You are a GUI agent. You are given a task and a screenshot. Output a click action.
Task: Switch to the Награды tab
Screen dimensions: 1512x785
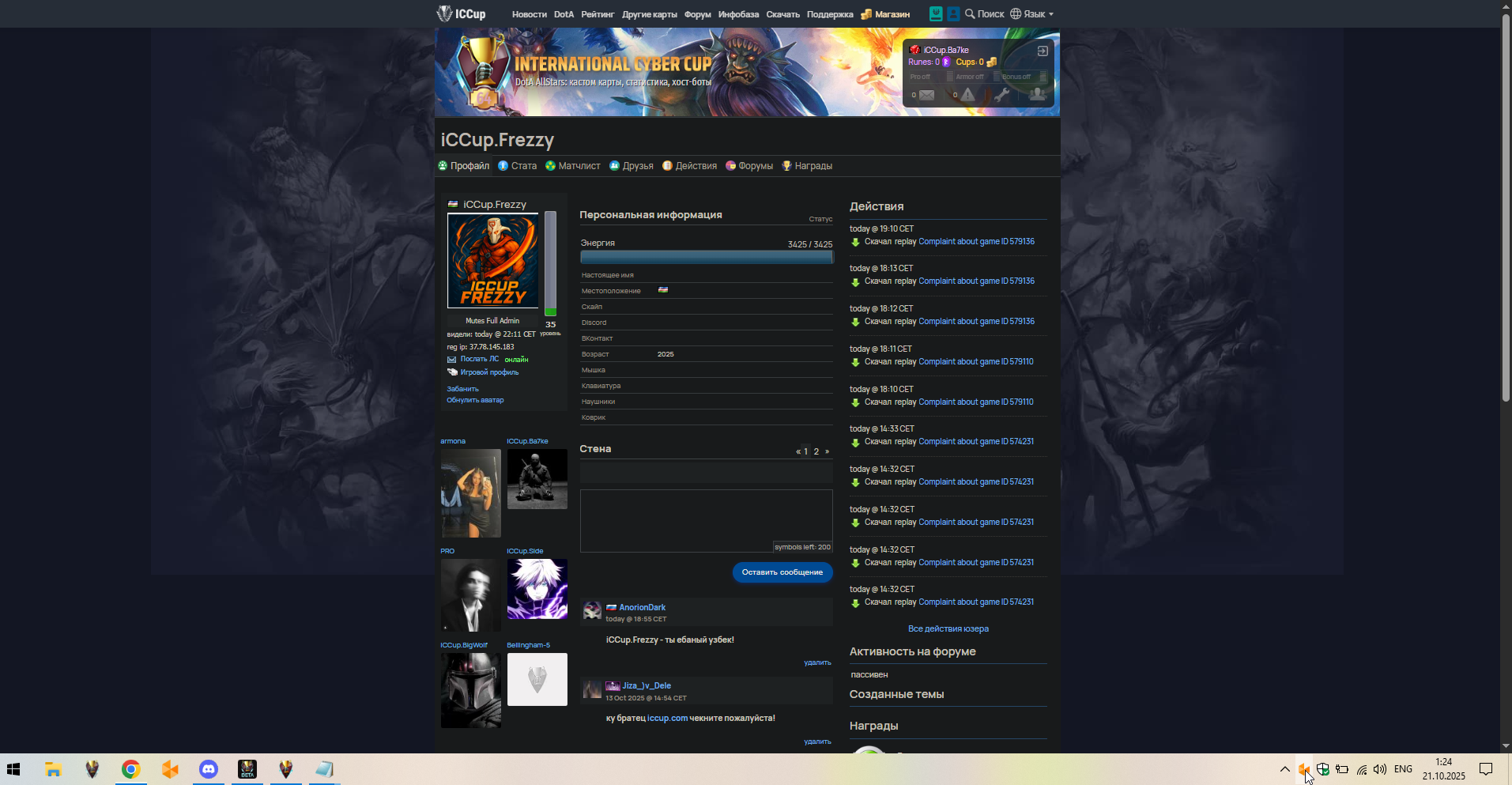tap(807, 166)
